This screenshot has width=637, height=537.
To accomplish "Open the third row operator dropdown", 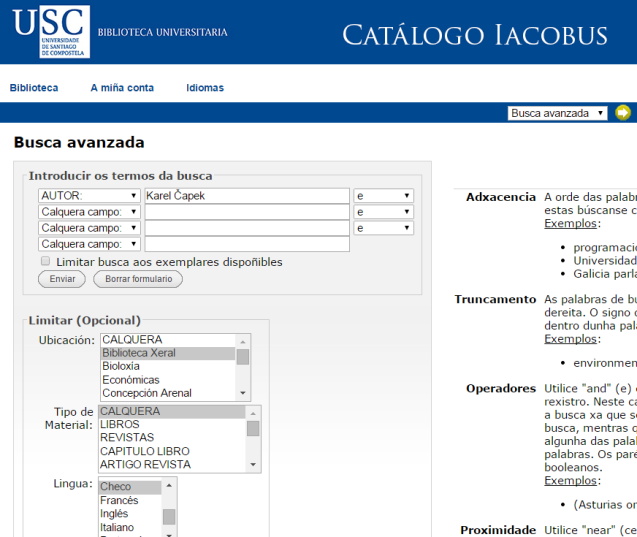I will pyautogui.click(x=384, y=228).
